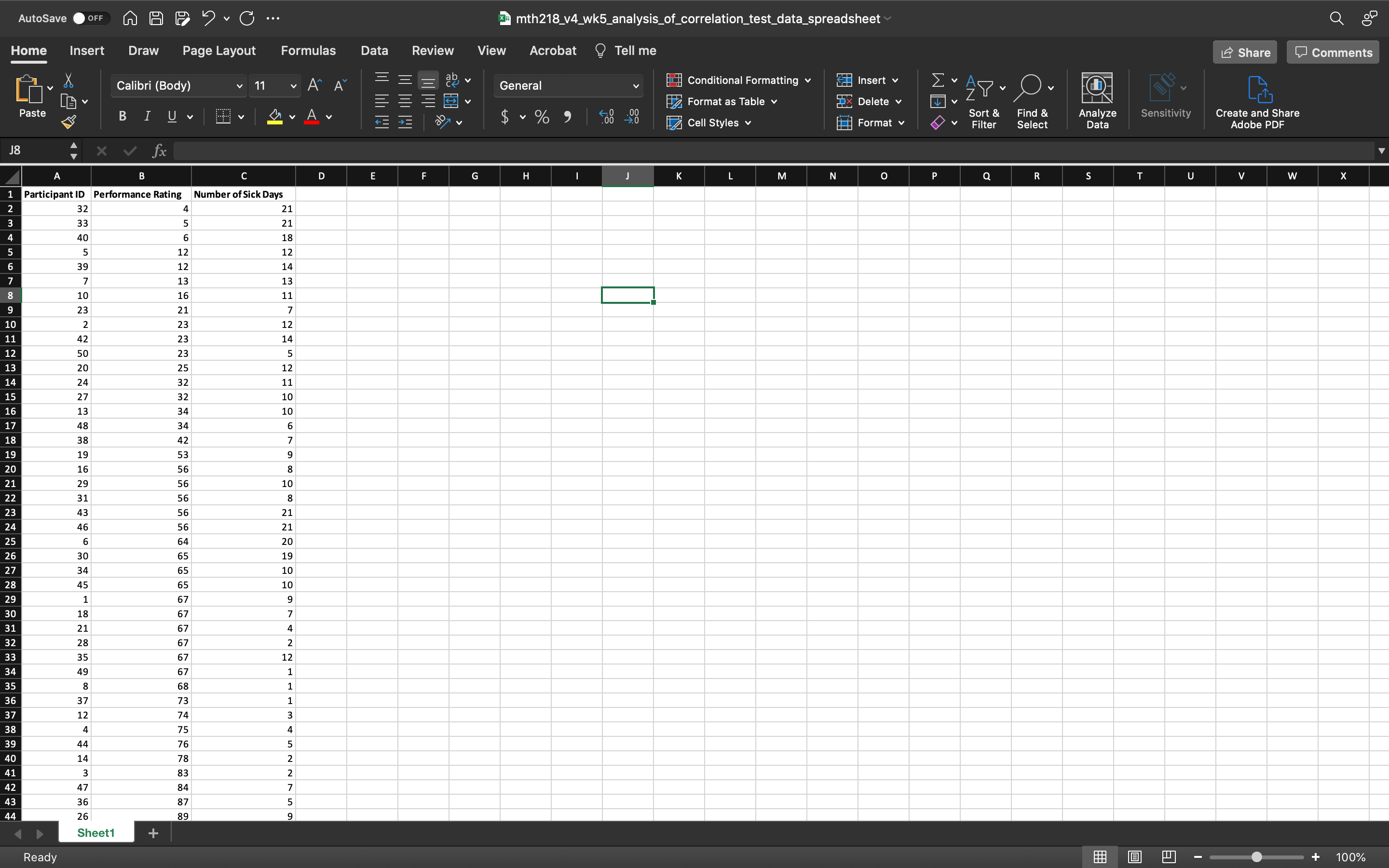This screenshot has height=868, width=1389.
Task: Click the Undo icon
Action: coord(208,18)
